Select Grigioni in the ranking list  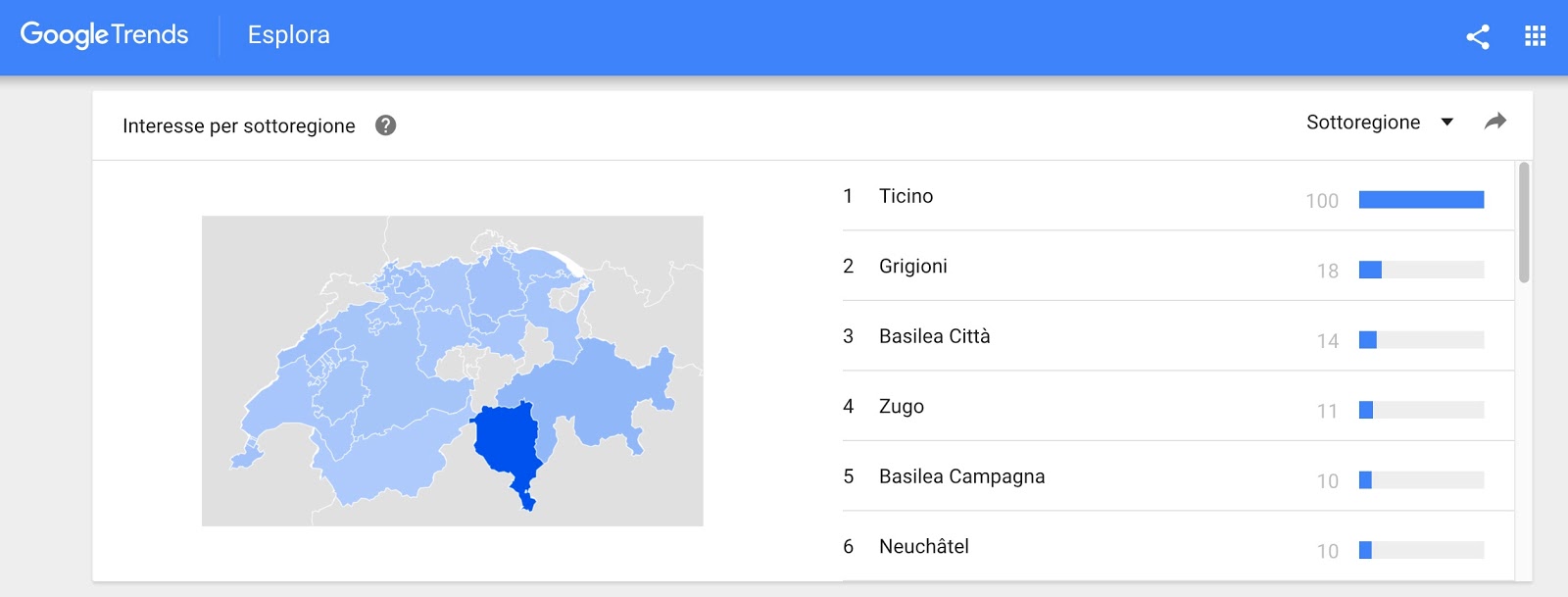1178,266
